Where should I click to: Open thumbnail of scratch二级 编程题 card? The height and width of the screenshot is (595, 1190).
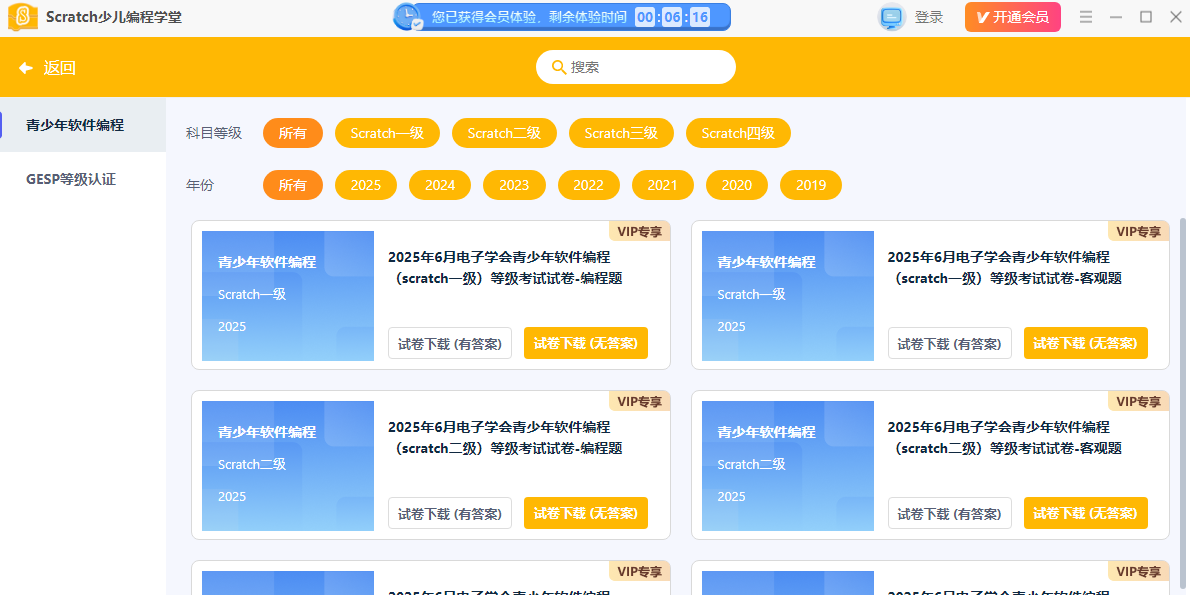tap(288, 466)
